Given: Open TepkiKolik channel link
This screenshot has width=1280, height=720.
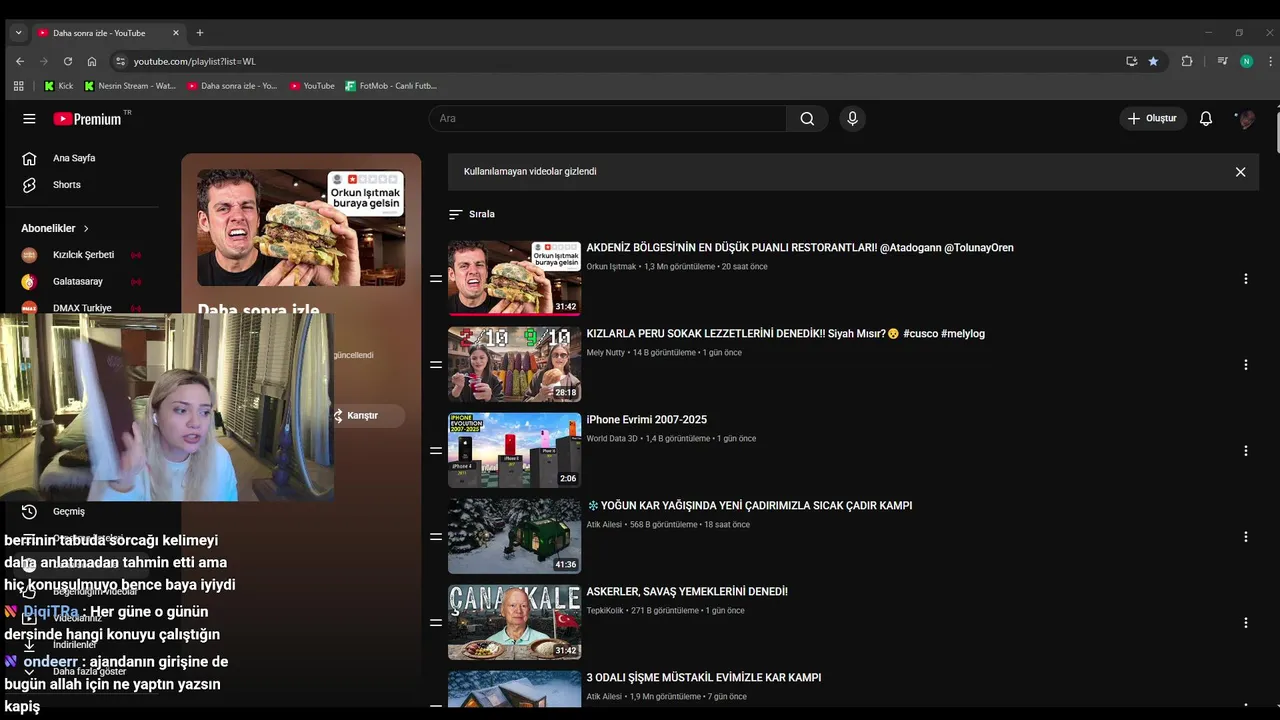Looking at the screenshot, I should point(606,611).
